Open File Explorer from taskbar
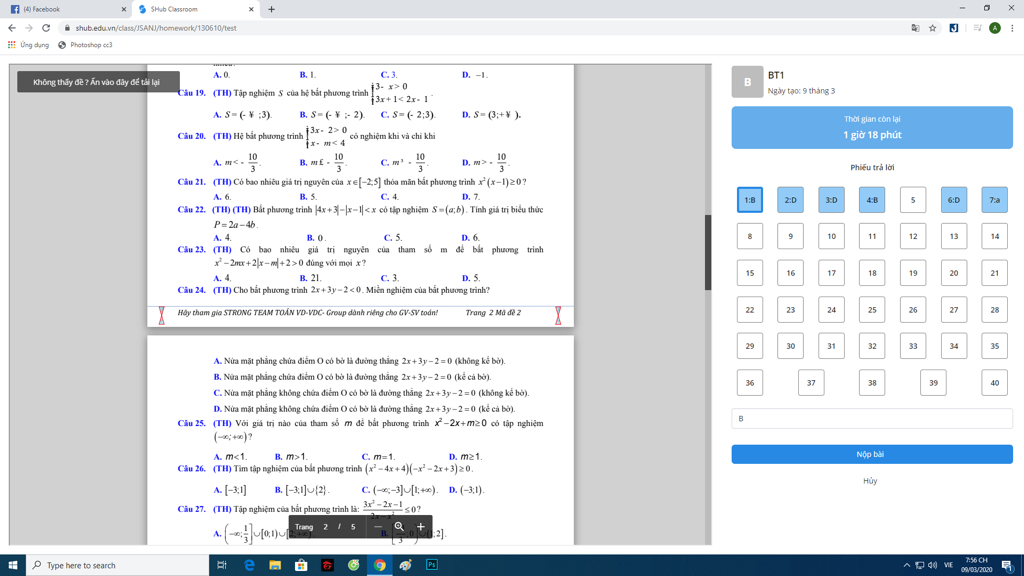Screen dimensions: 1024x576 pos(275,565)
